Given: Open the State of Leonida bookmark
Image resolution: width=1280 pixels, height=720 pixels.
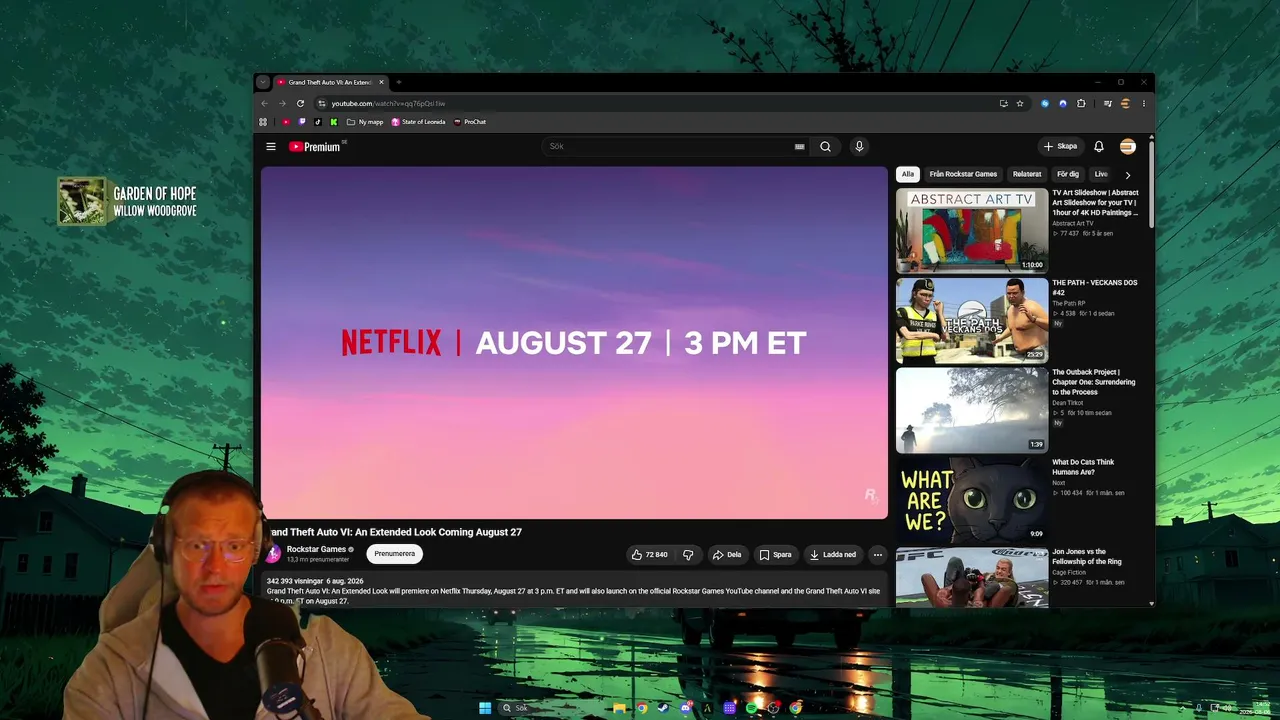Looking at the screenshot, I should 418,122.
